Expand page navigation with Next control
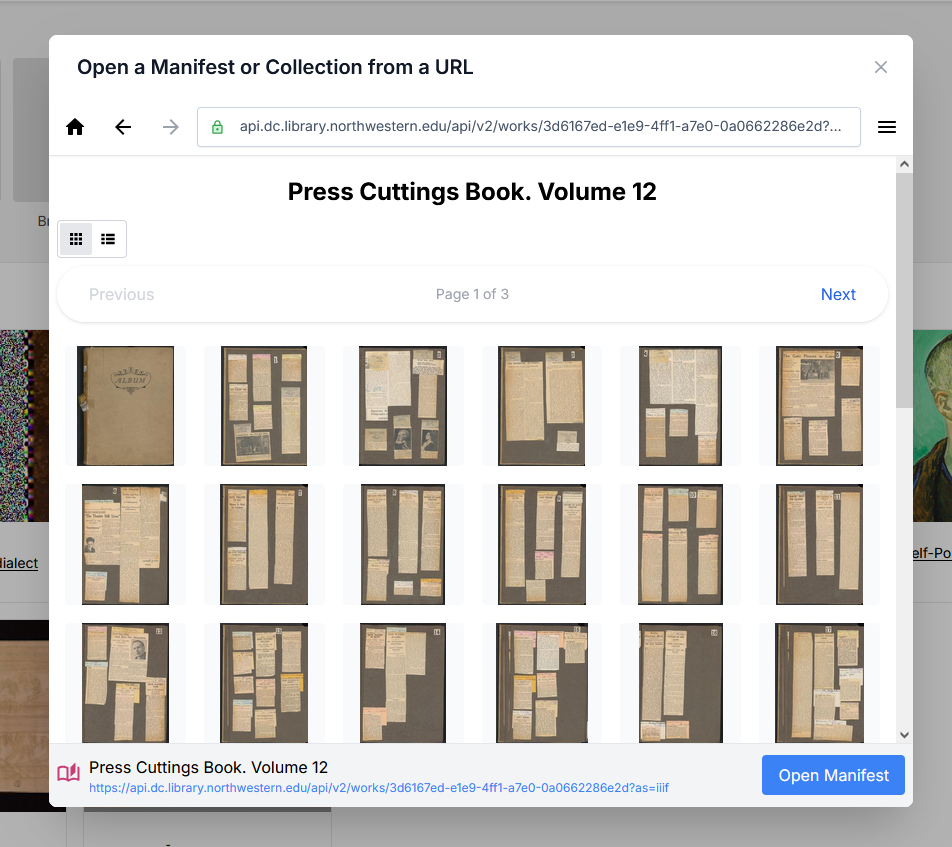 tap(838, 293)
